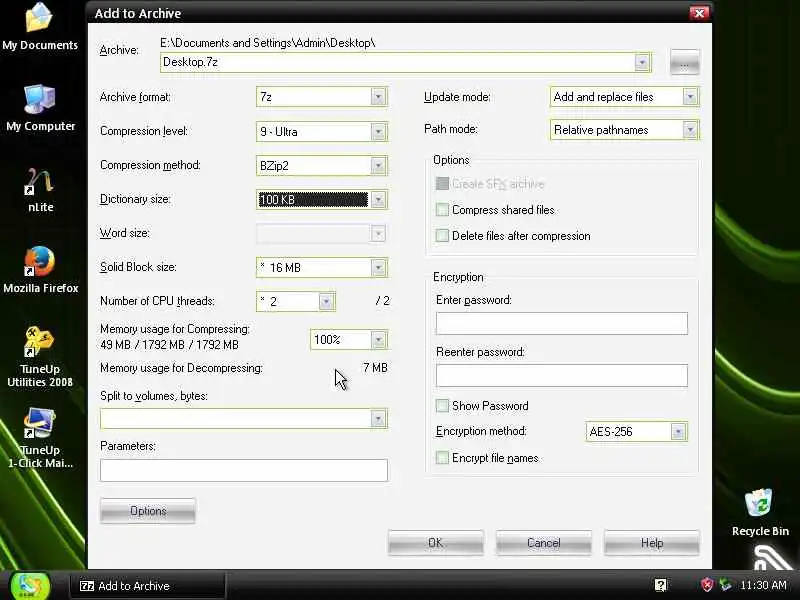Enable Delete files after compression
Viewport: 800px width, 600px height.
[442, 236]
